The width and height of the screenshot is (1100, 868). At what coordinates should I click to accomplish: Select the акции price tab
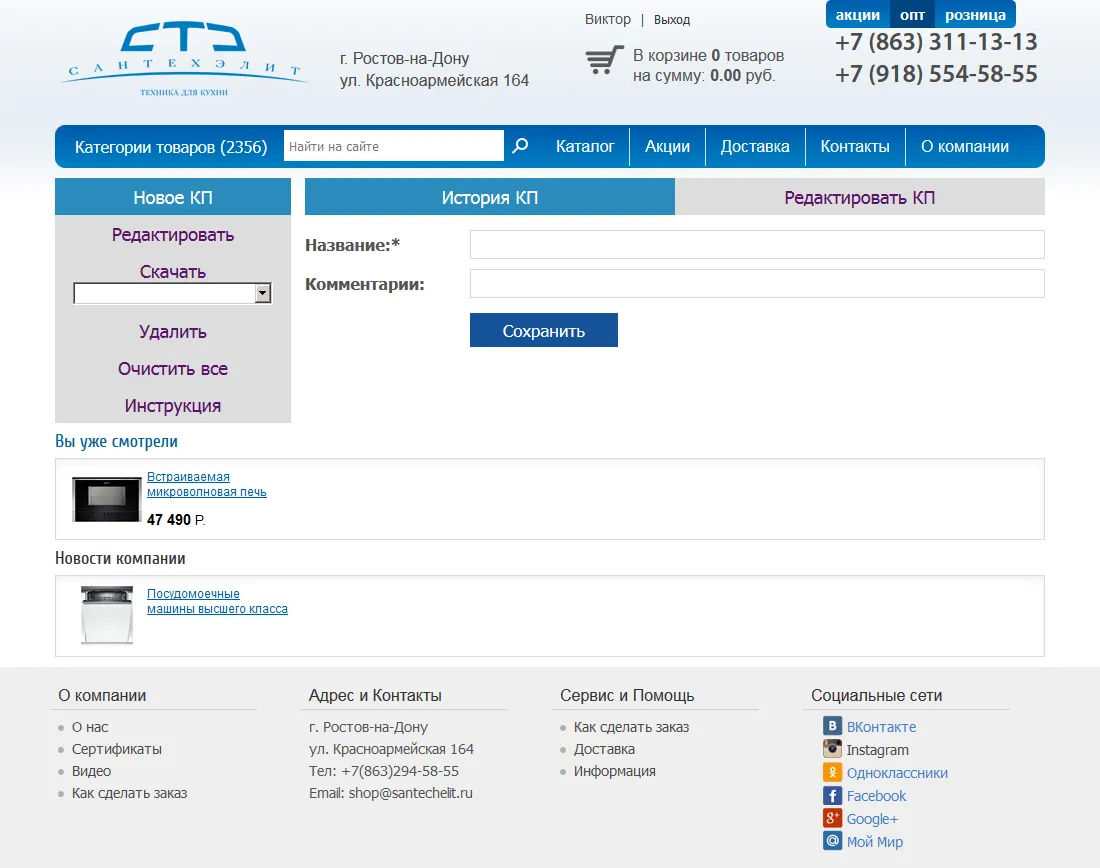857,15
